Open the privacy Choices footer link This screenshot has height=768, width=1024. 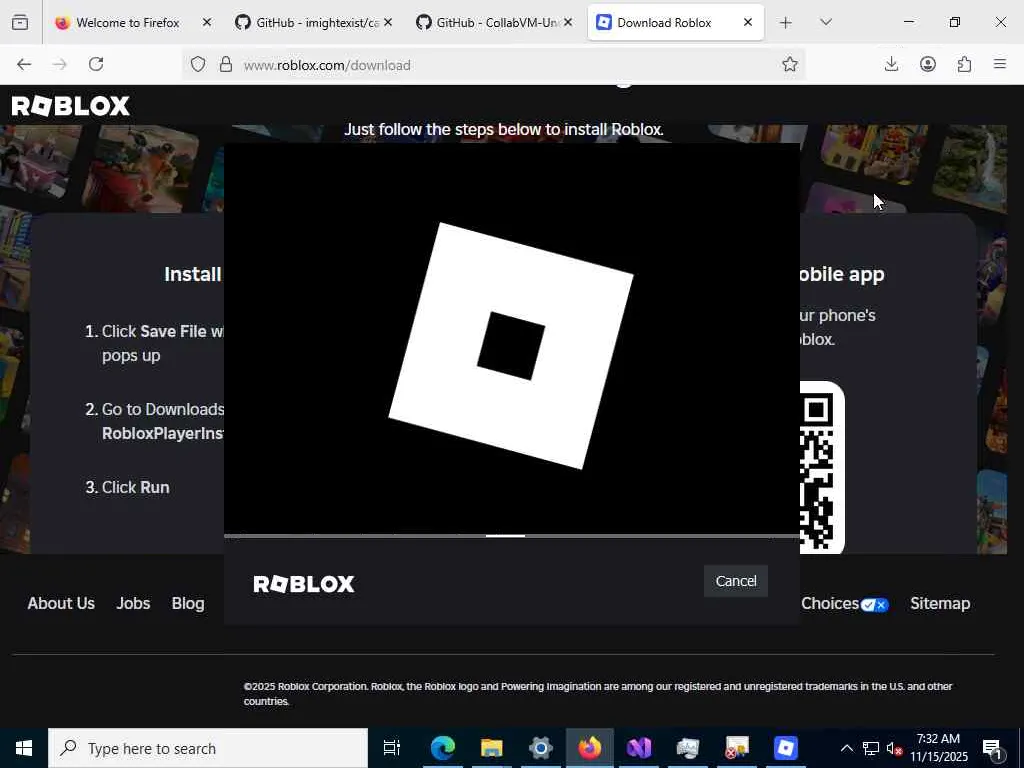pos(844,603)
